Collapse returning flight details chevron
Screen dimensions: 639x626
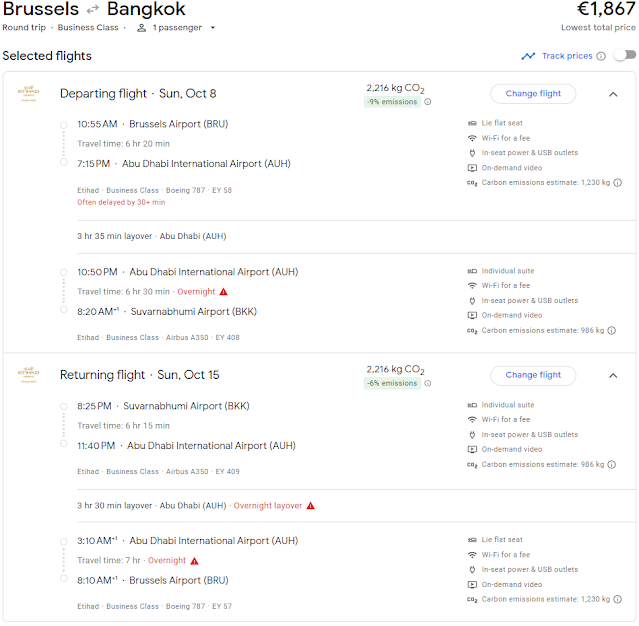613,375
